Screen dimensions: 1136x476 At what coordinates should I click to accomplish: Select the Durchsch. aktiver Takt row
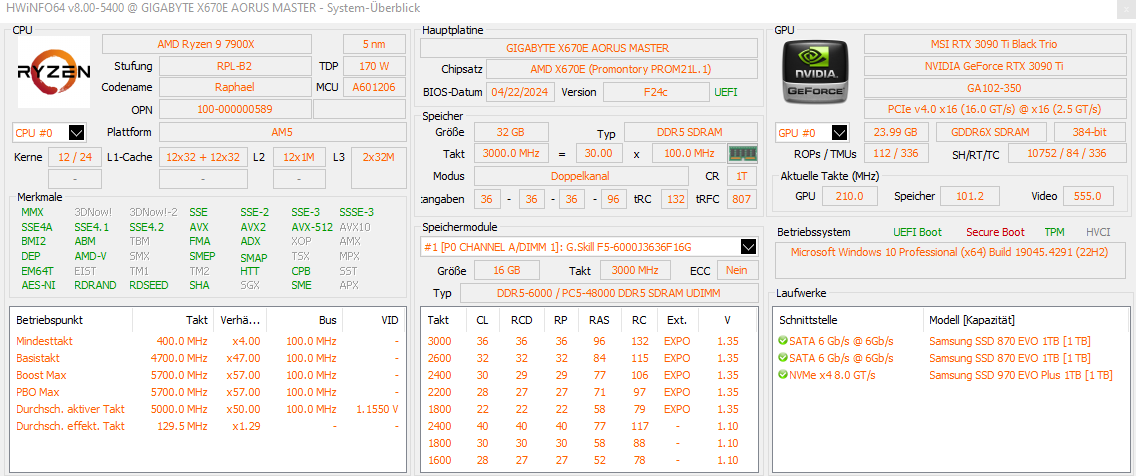click(x=209, y=409)
